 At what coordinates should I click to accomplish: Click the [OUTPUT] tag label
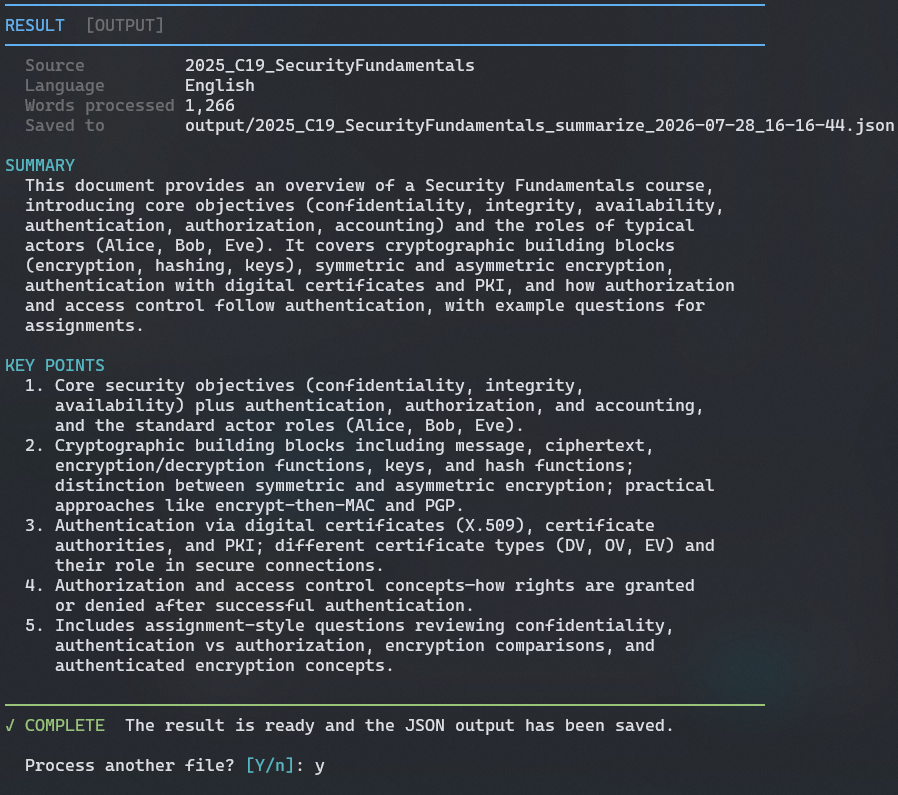tap(125, 26)
